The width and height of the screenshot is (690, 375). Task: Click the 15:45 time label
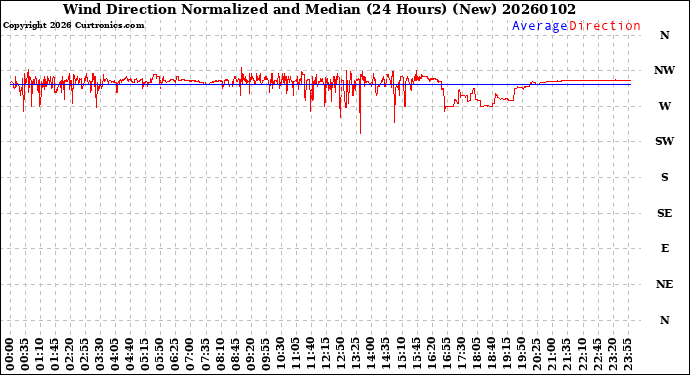[415, 354]
